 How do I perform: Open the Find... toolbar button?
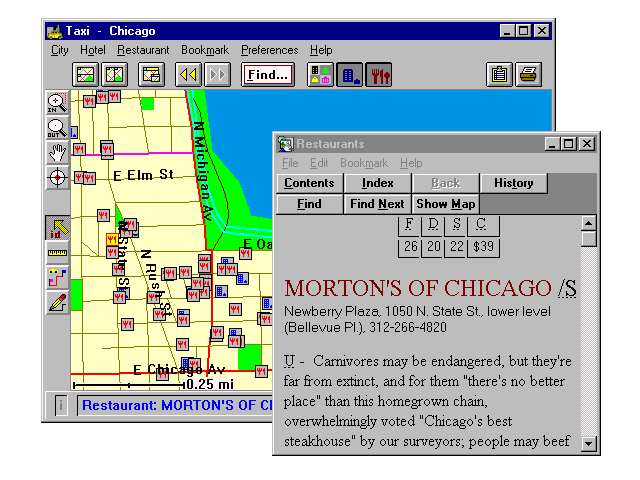pyautogui.click(x=268, y=75)
